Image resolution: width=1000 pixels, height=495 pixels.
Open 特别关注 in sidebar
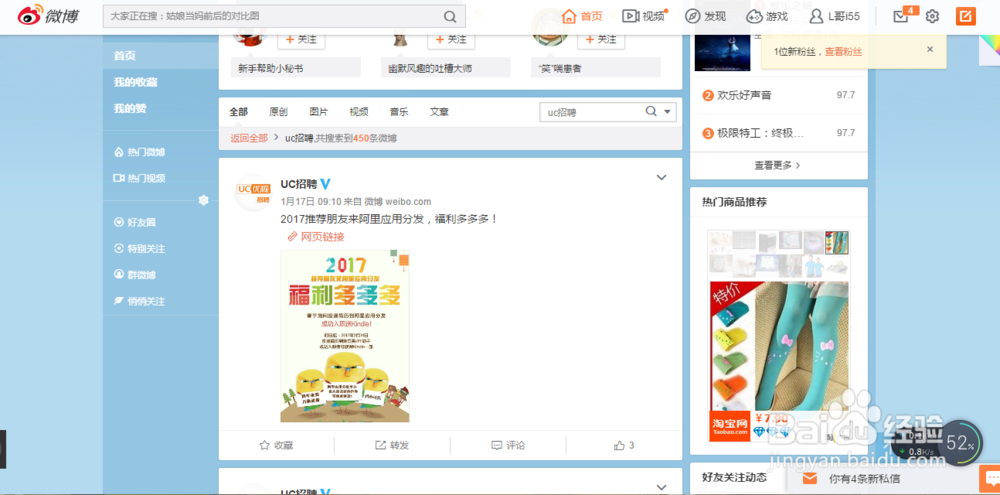pos(139,249)
